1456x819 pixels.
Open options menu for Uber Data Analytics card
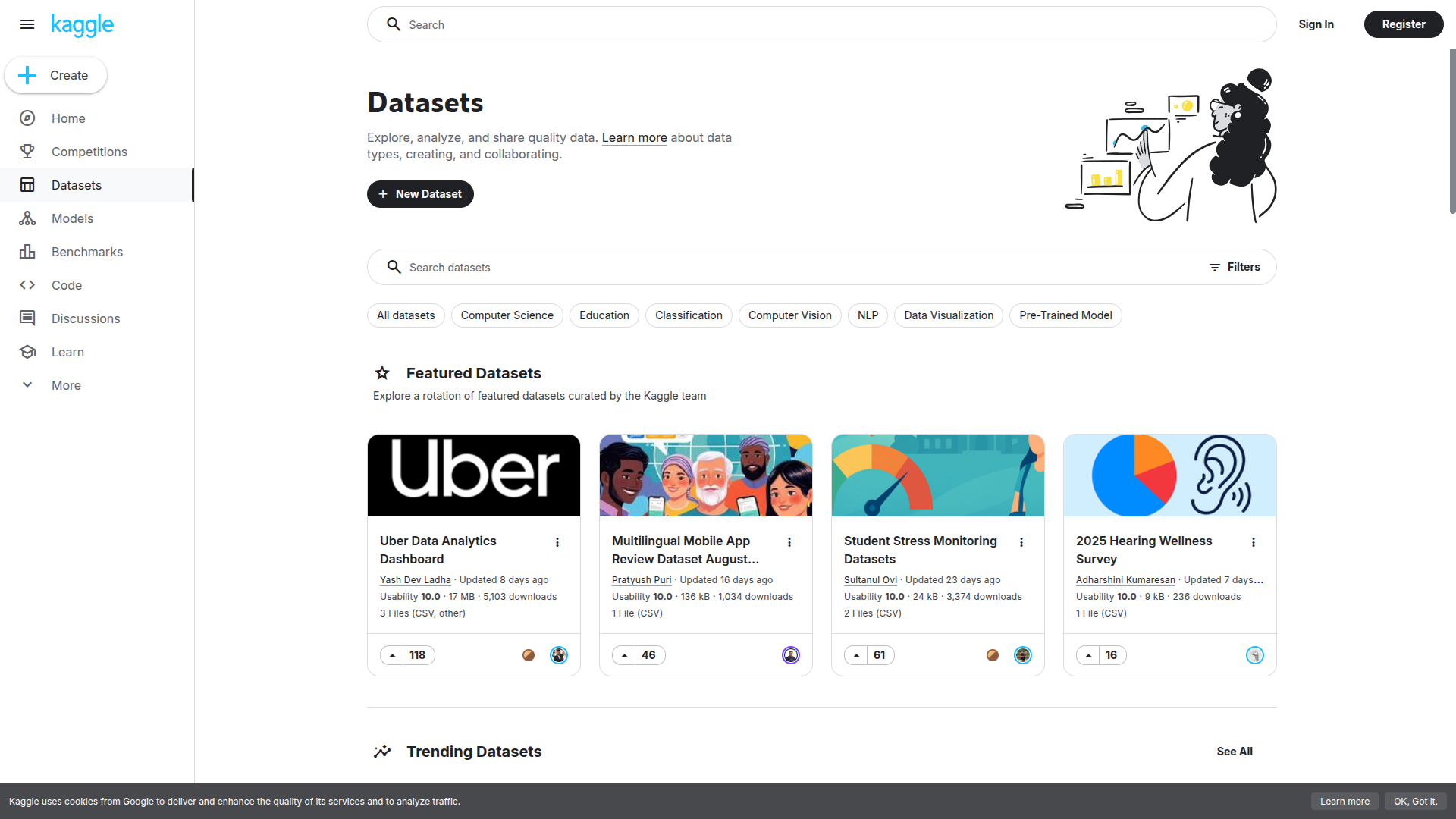(x=557, y=542)
